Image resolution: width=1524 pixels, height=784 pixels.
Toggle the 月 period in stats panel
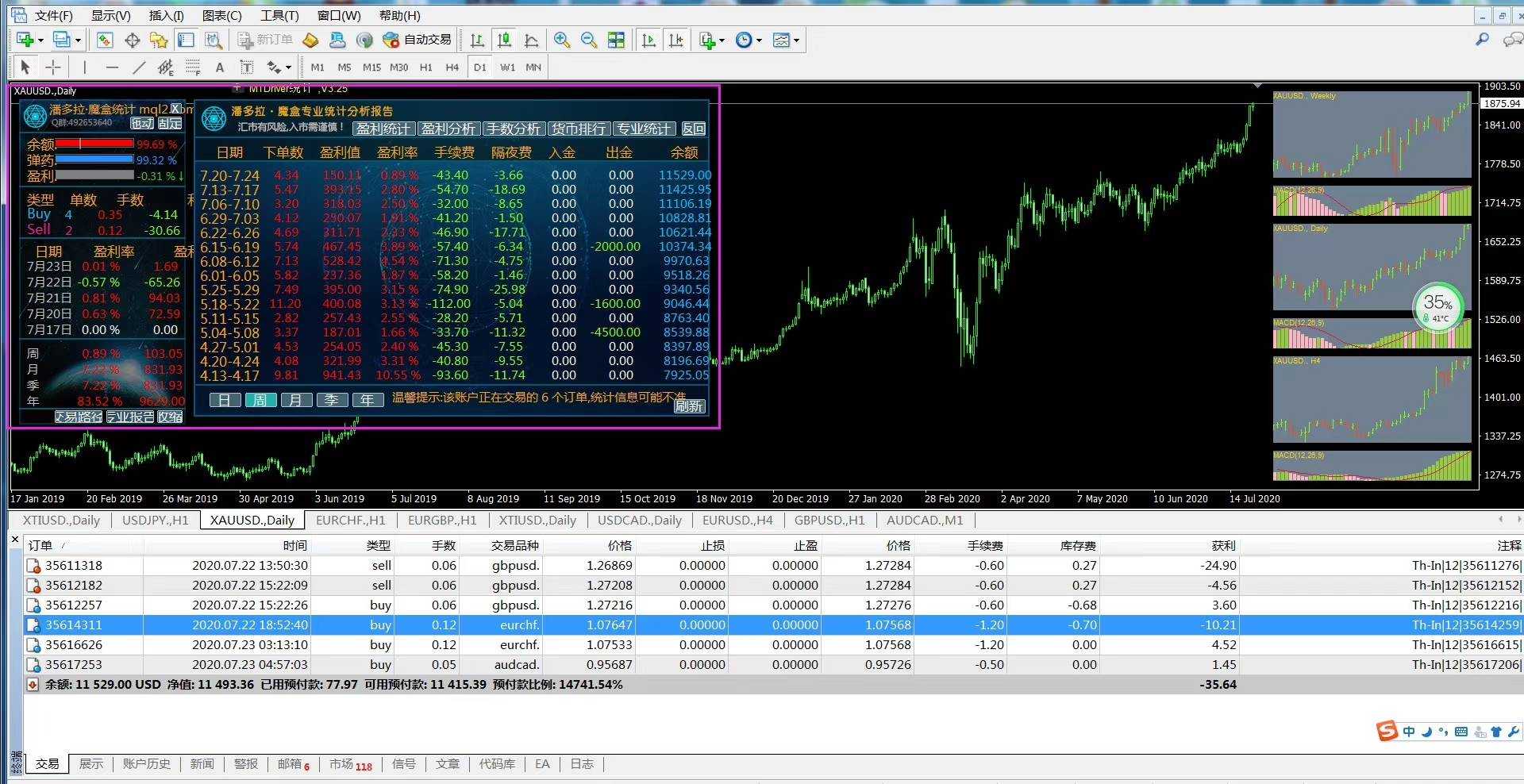pyautogui.click(x=295, y=400)
